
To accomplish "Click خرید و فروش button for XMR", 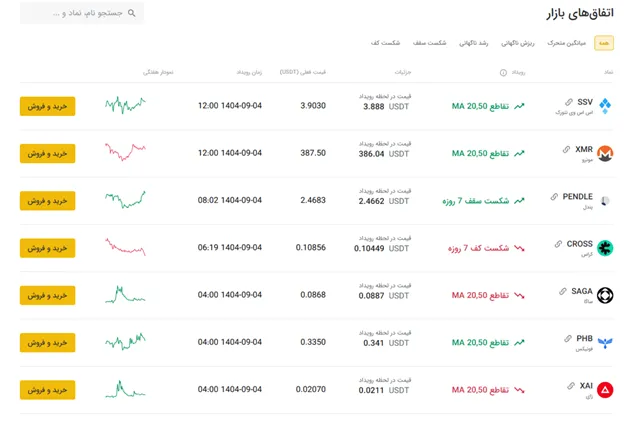I will [x=47, y=154].
